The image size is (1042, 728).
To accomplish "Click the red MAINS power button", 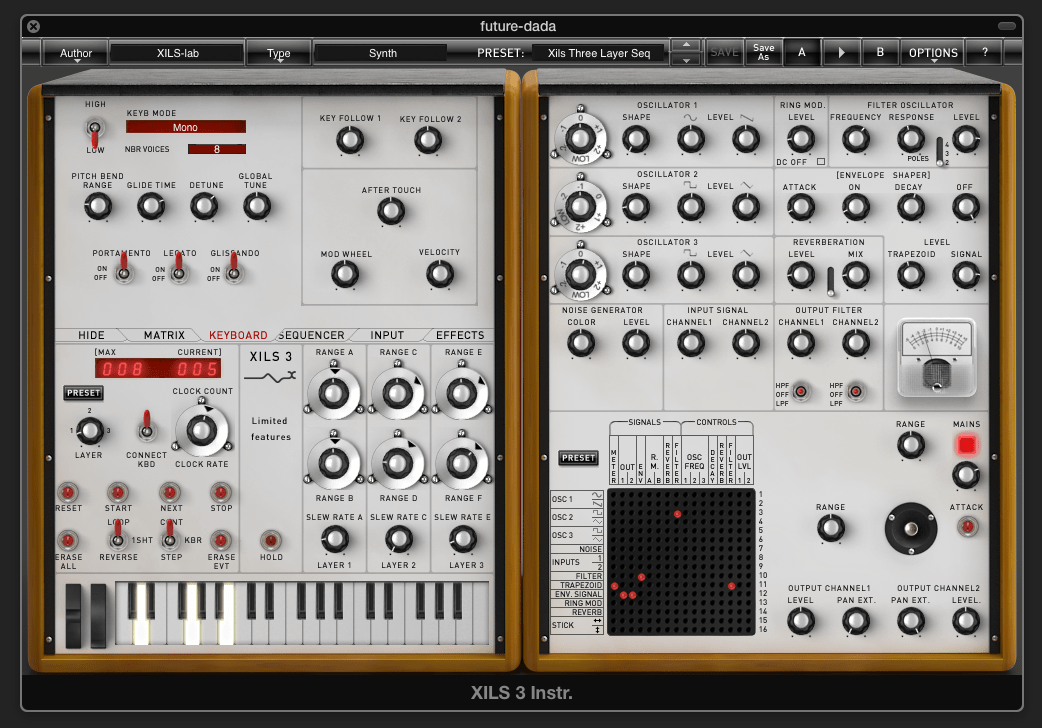I will point(966,445).
